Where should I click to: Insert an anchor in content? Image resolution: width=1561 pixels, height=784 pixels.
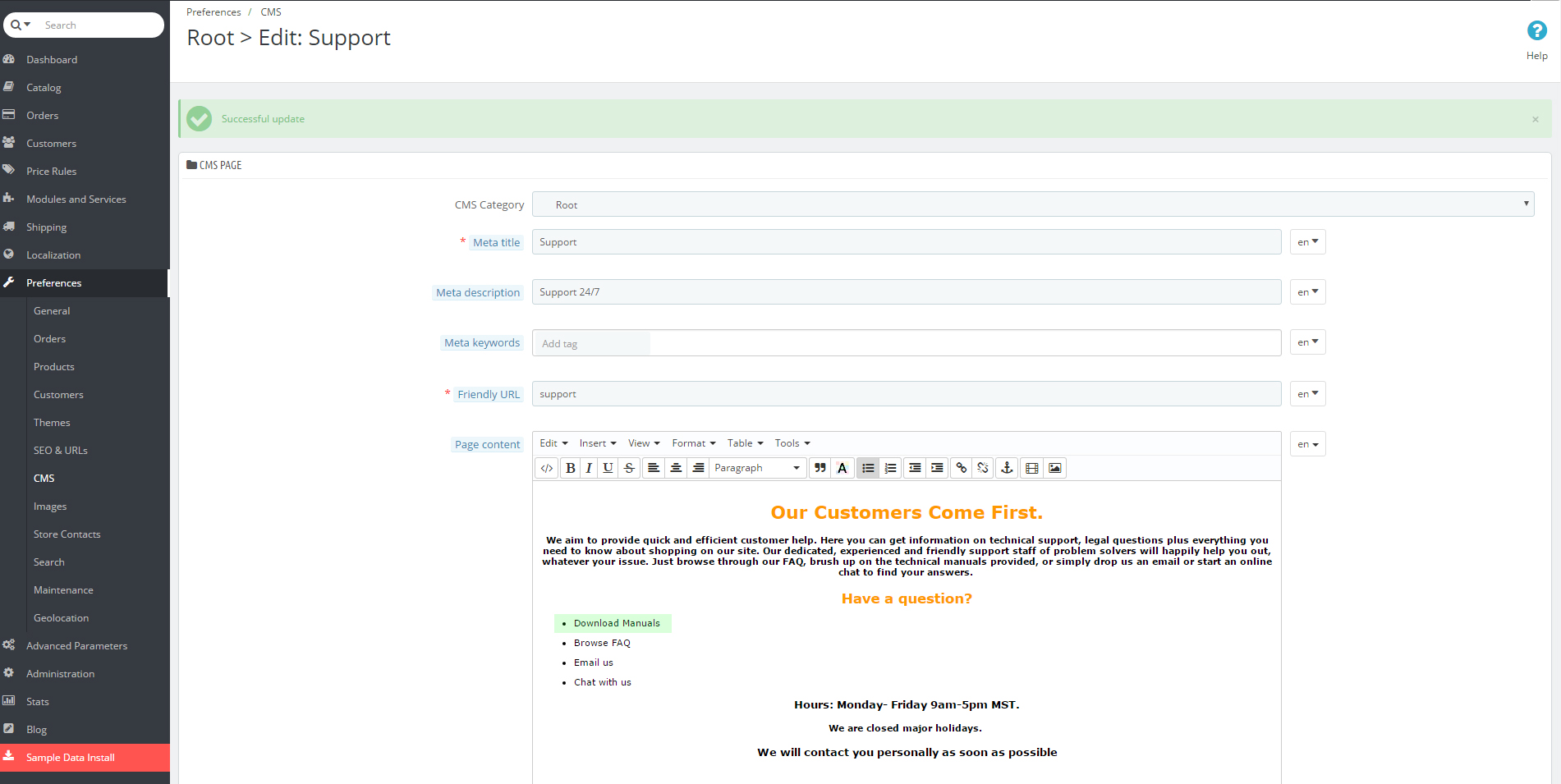click(x=1007, y=468)
